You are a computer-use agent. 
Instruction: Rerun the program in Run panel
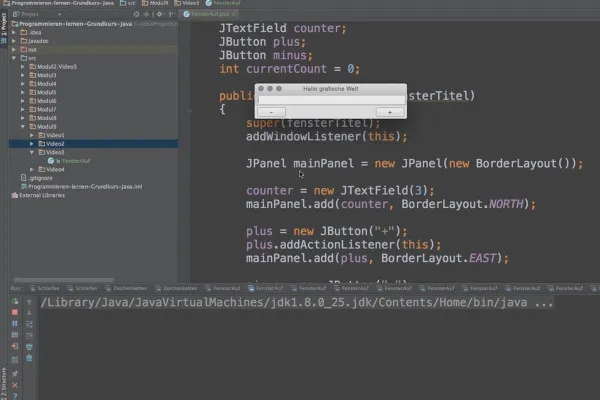(x=15, y=302)
